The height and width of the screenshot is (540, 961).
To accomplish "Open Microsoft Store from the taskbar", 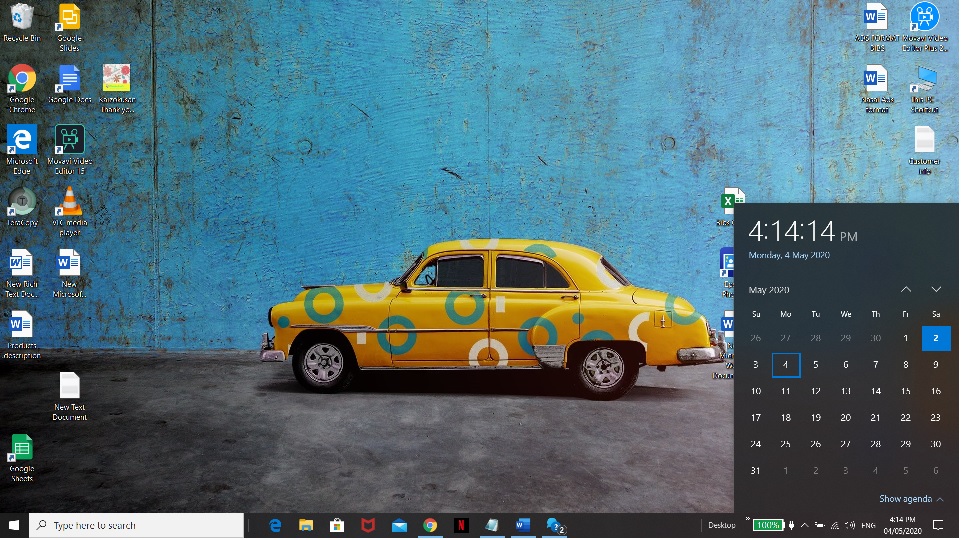I will [336, 526].
